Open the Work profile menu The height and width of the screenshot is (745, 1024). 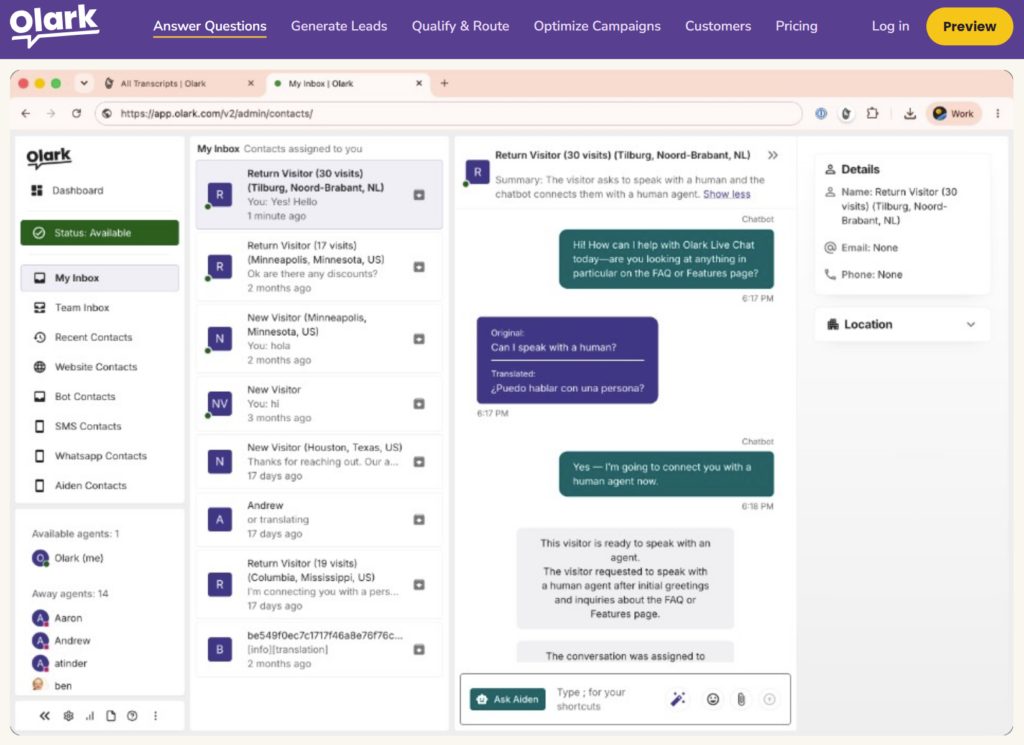(x=953, y=114)
